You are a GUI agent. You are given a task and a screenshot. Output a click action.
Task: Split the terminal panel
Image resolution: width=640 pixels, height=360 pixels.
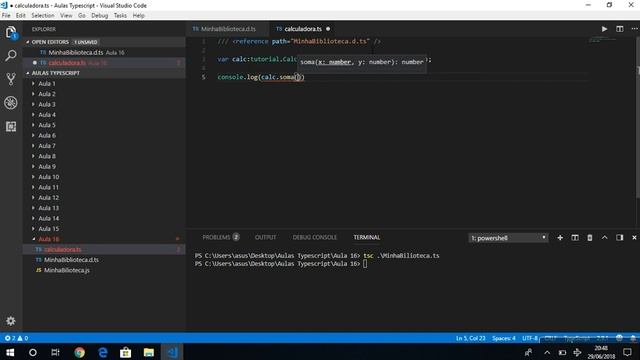click(x=575, y=238)
